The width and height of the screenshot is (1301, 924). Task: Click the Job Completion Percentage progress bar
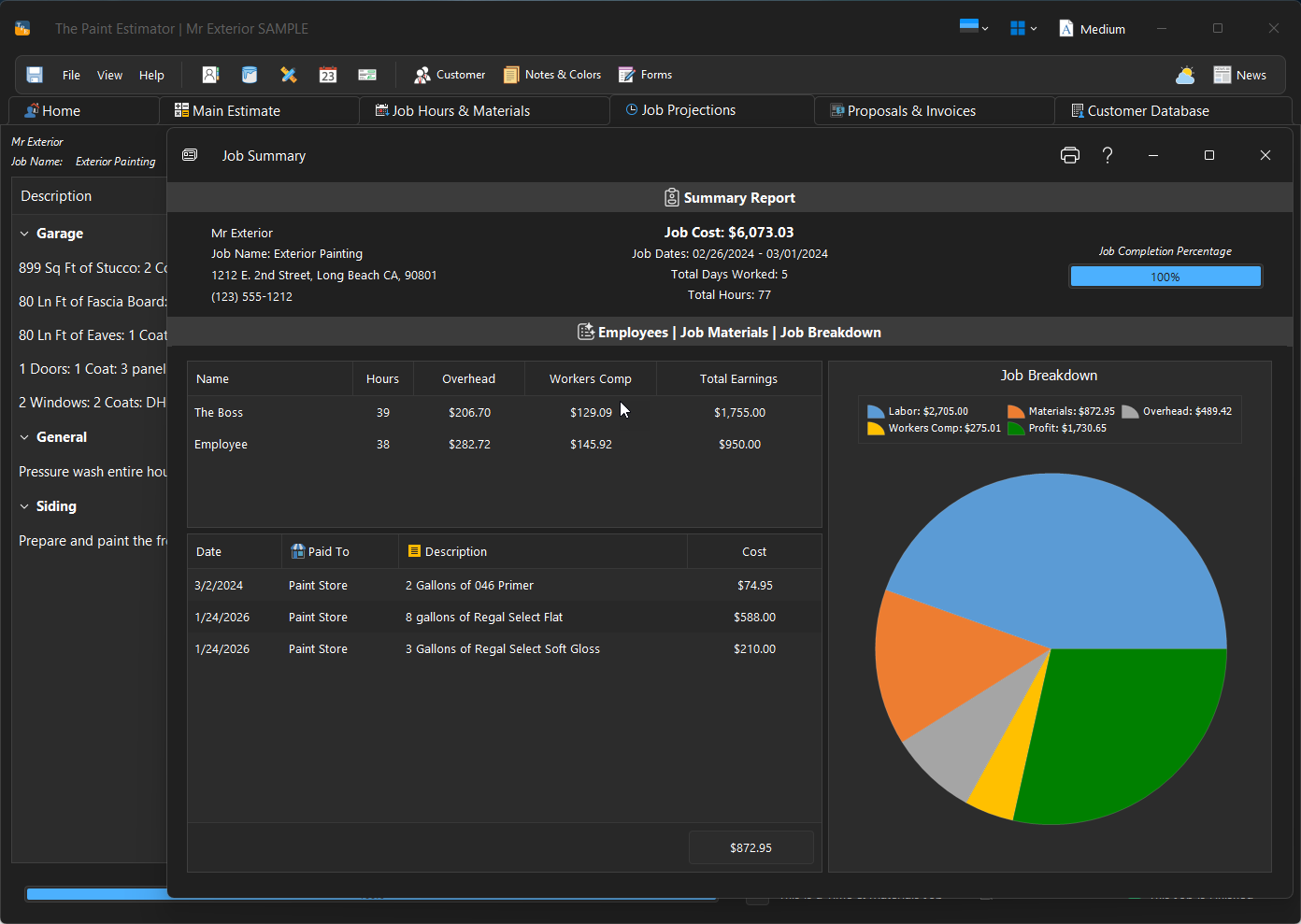point(1165,277)
